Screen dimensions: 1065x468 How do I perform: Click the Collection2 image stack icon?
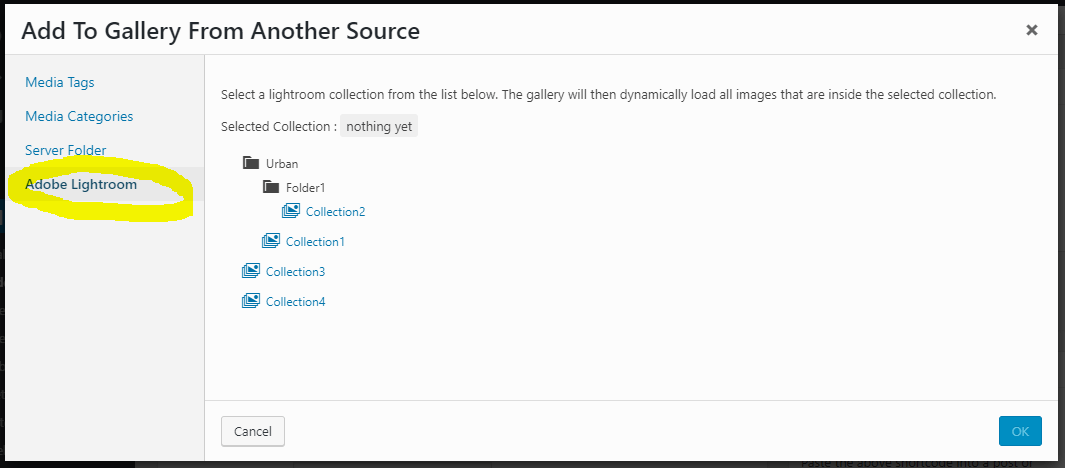291,211
